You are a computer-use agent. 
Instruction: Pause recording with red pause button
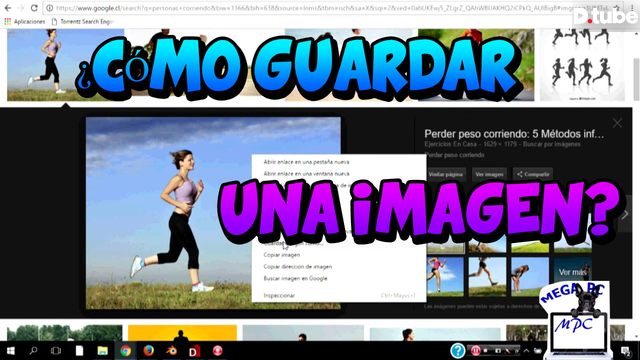click(476, 351)
